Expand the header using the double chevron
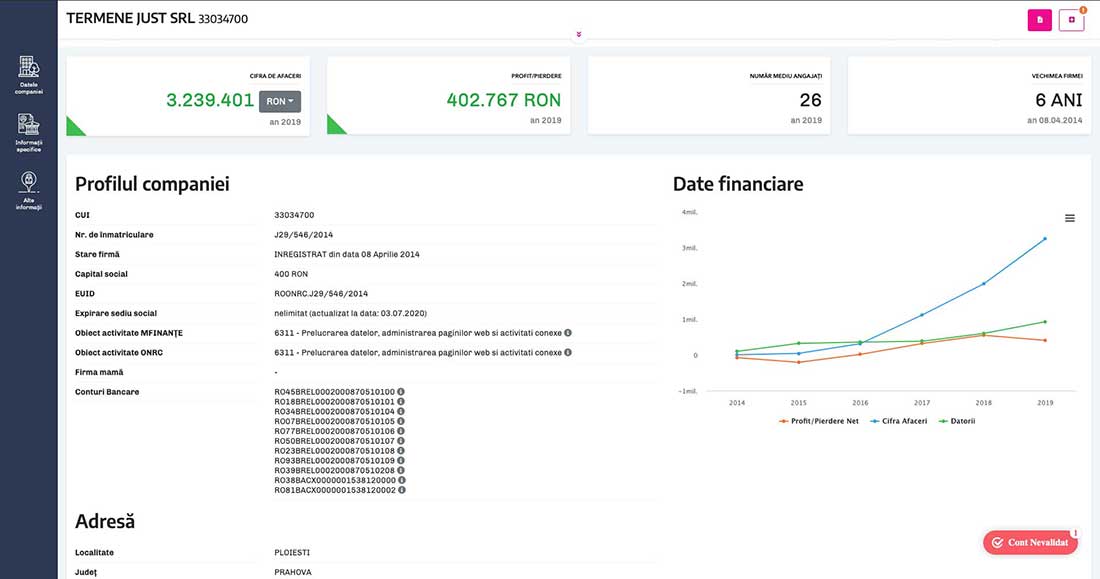 (x=578, y=35)
